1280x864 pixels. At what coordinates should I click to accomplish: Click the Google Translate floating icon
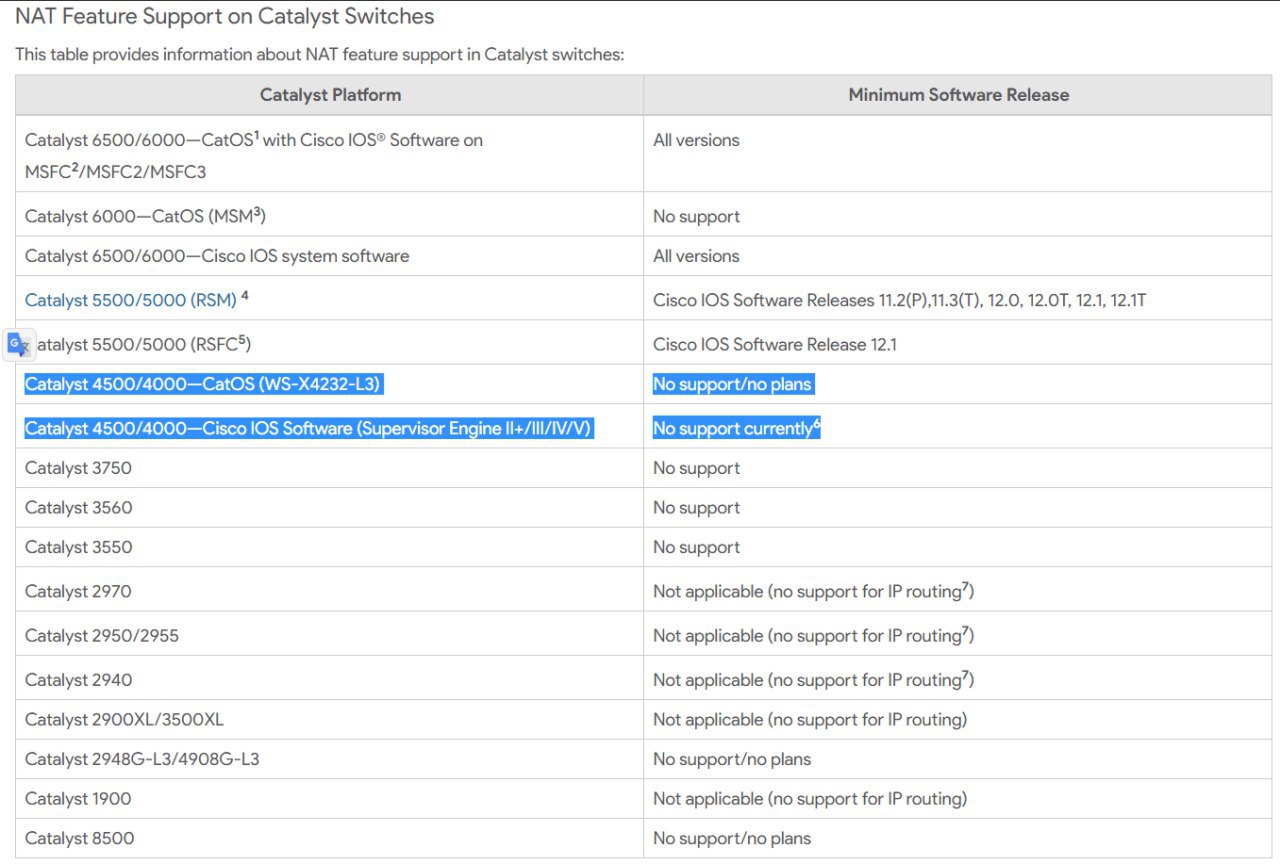pos(19,344)
